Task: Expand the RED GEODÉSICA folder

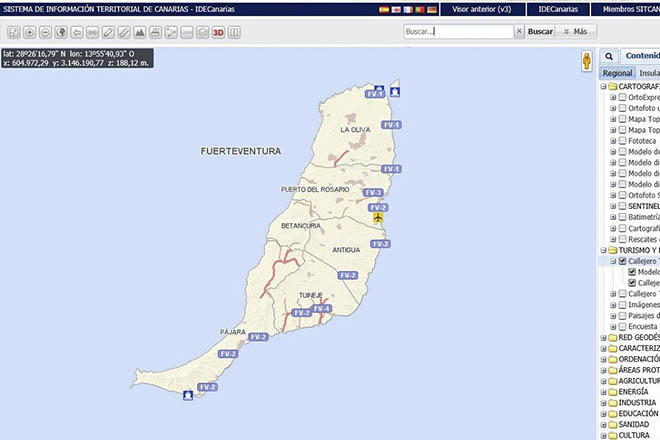Action: 603,337
